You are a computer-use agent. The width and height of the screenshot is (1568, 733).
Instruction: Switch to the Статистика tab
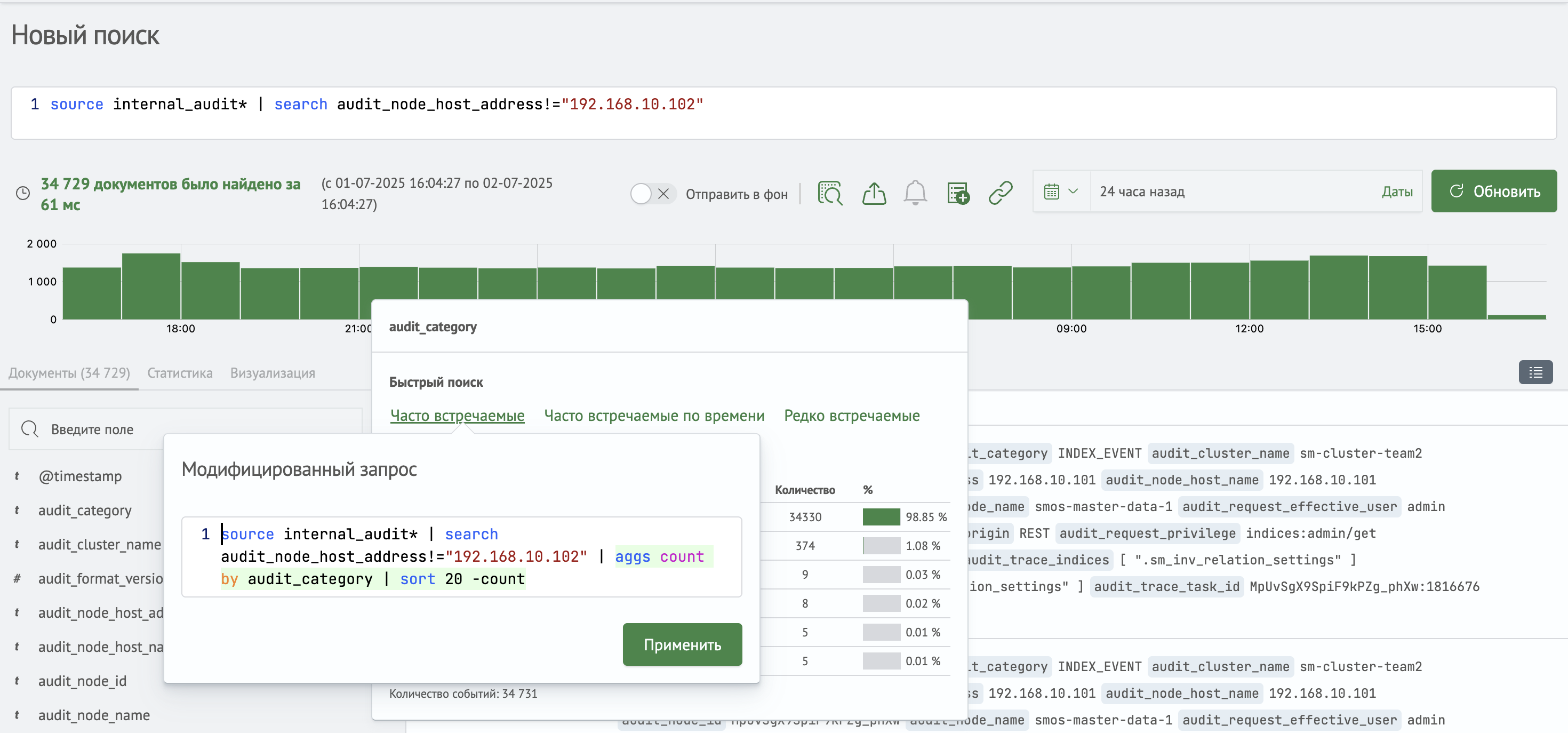[x=180, y=372]
